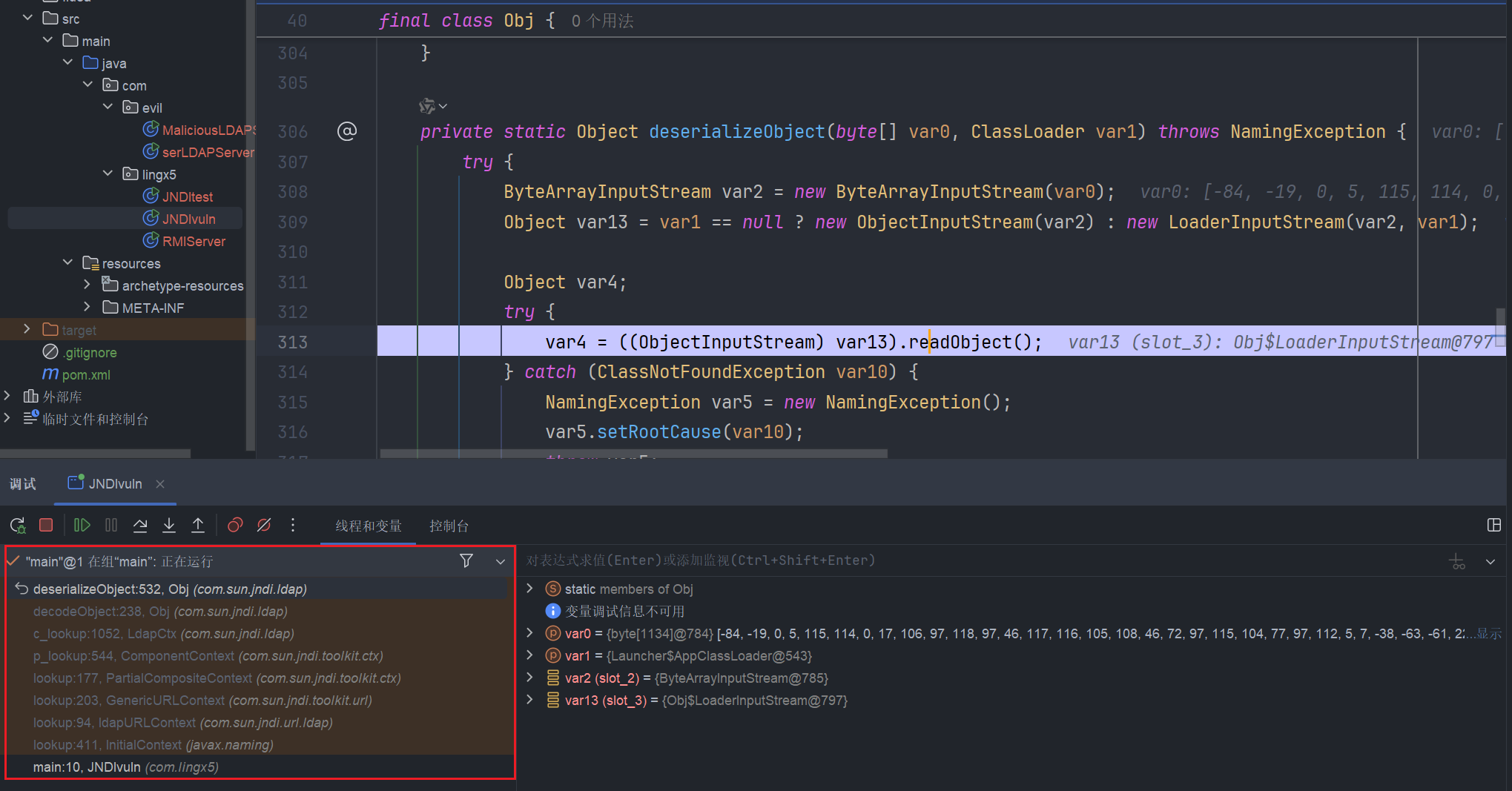Collapse the evil package
The image size is (1512, 791).
pos(108,107)
